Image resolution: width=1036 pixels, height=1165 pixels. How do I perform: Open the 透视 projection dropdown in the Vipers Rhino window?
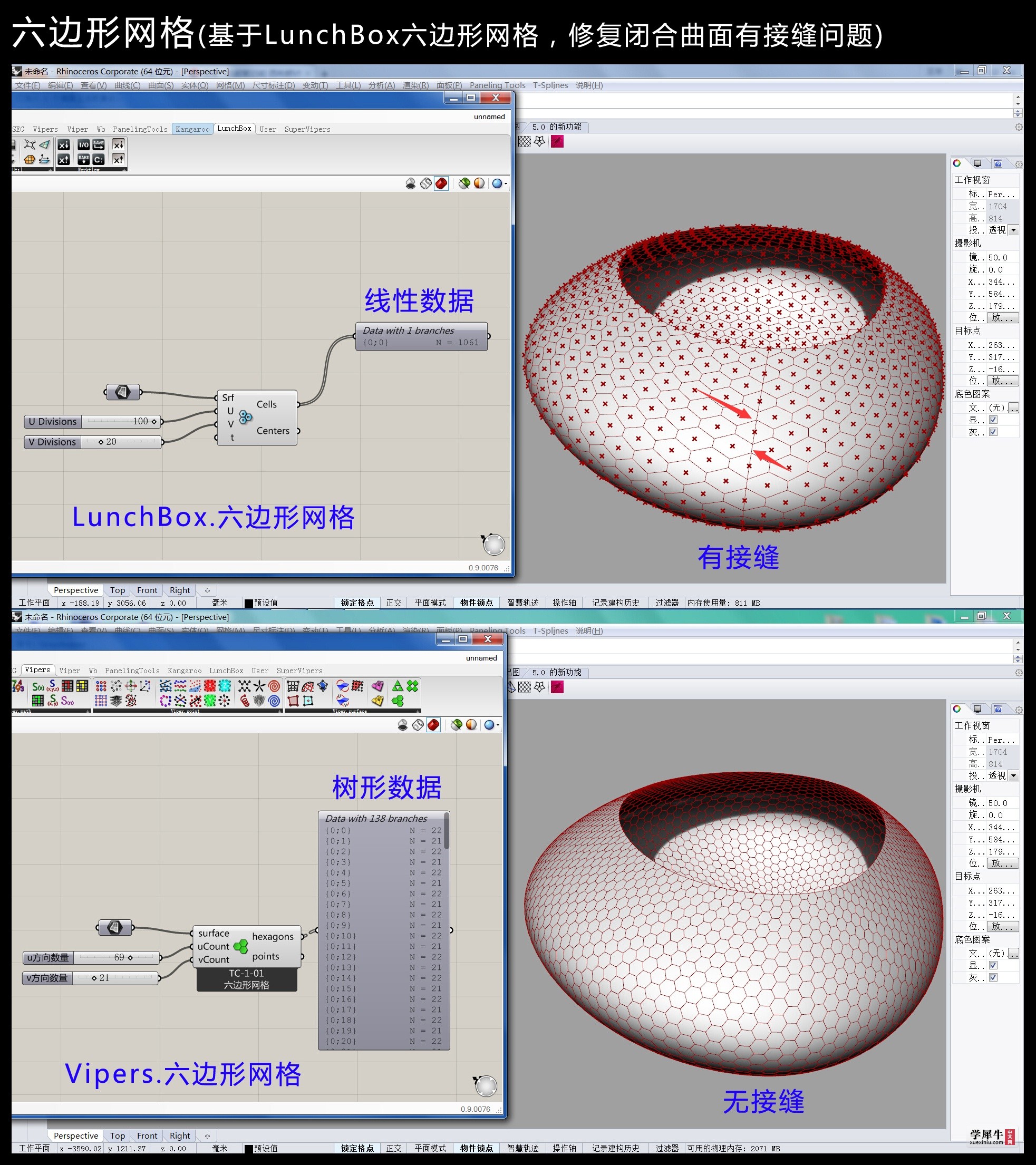tap(1013, 776)
